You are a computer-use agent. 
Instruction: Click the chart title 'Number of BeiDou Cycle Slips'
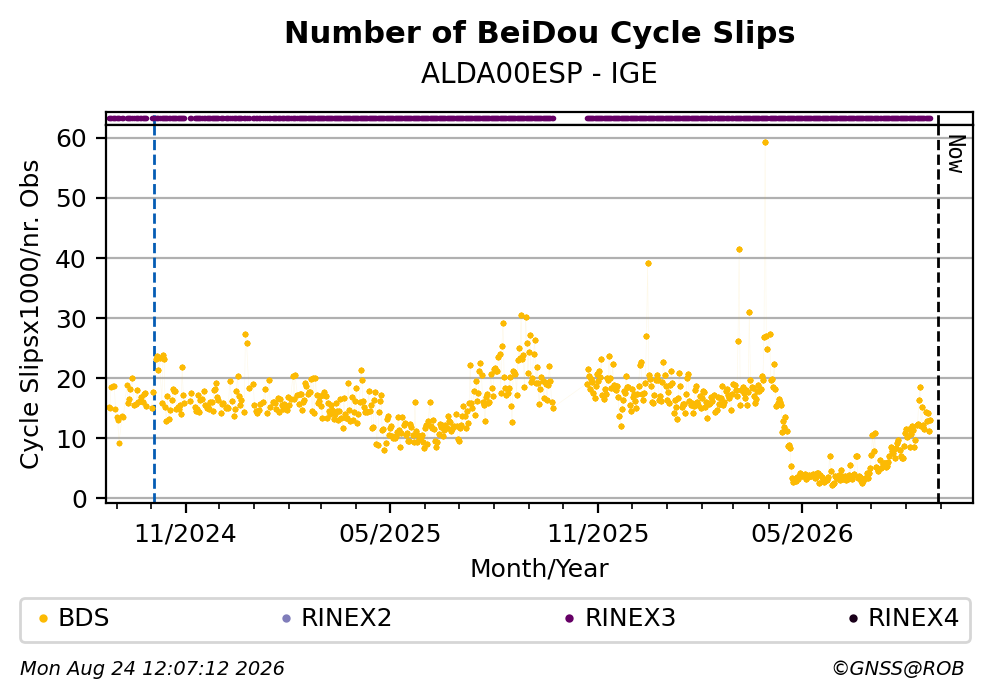tap(540, 33)
